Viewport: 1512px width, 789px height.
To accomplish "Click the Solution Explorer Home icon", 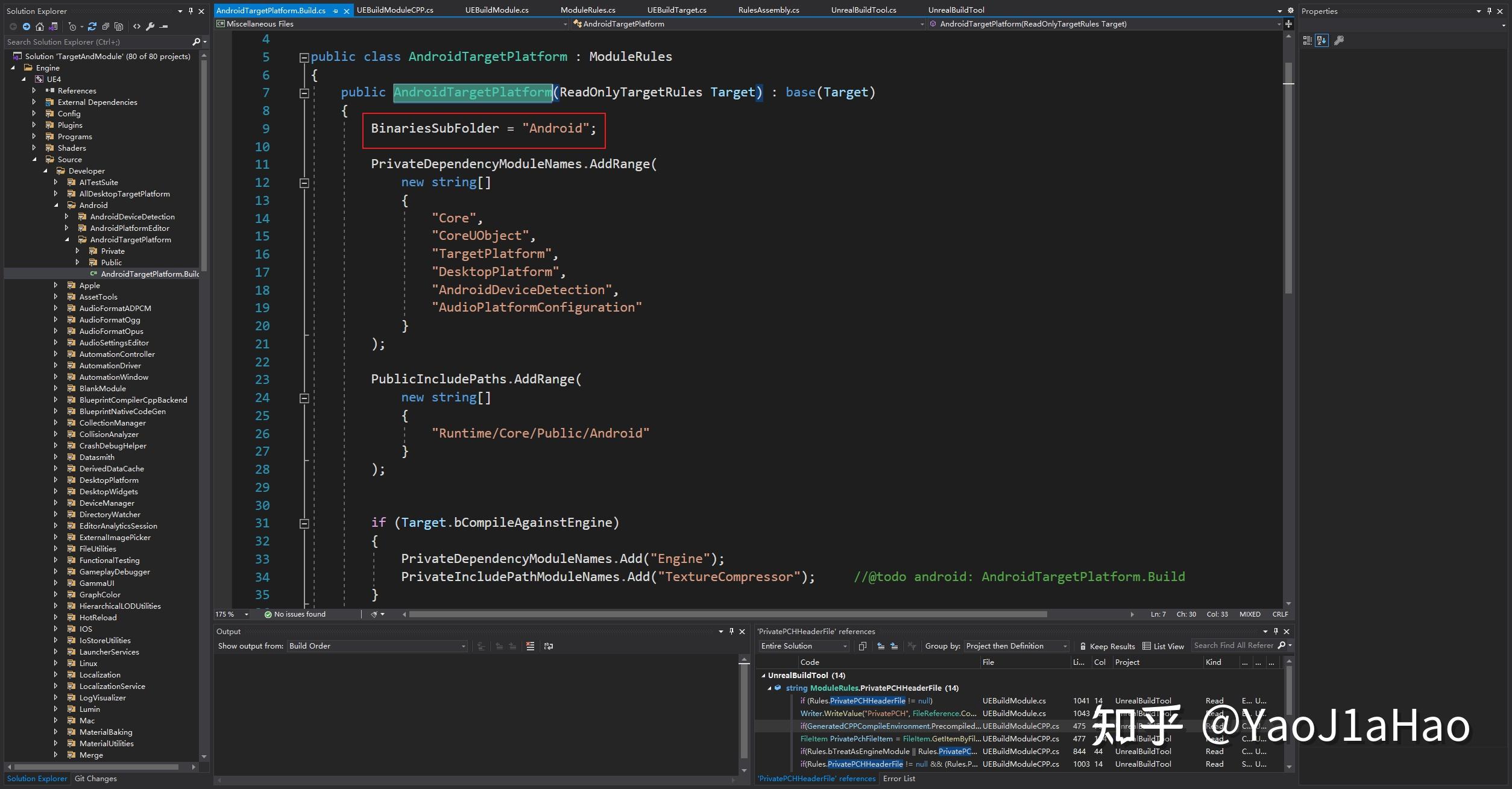I will 40,27.
